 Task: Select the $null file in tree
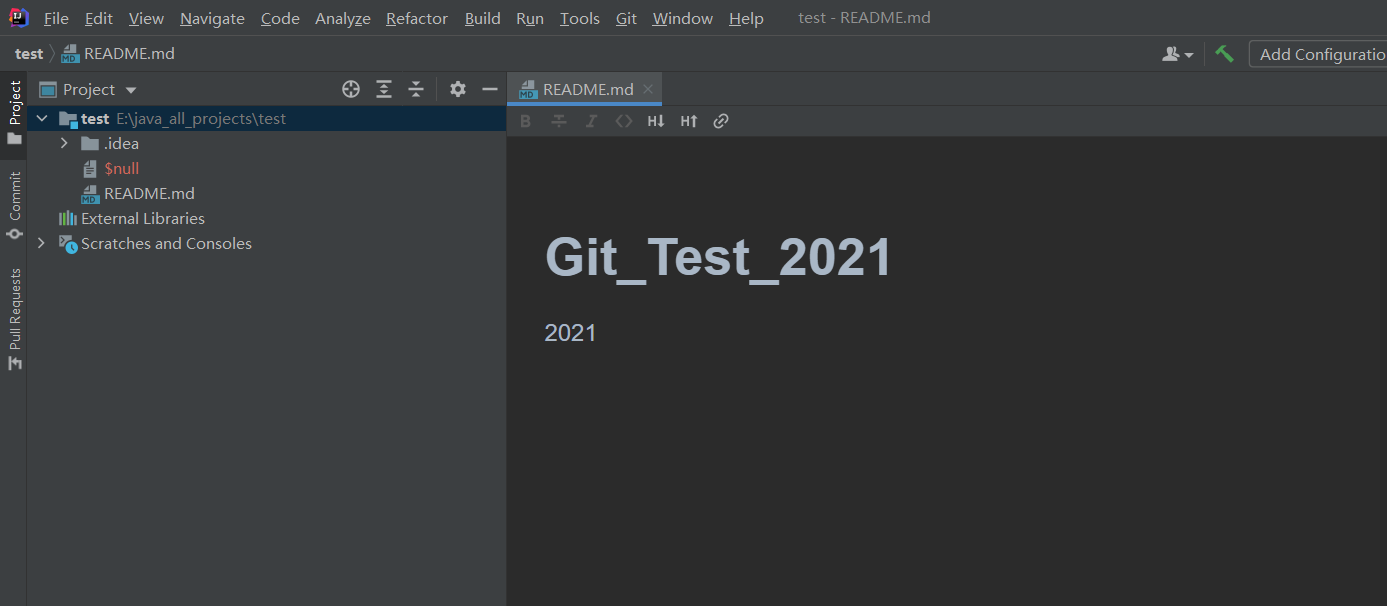pos(121,169)
